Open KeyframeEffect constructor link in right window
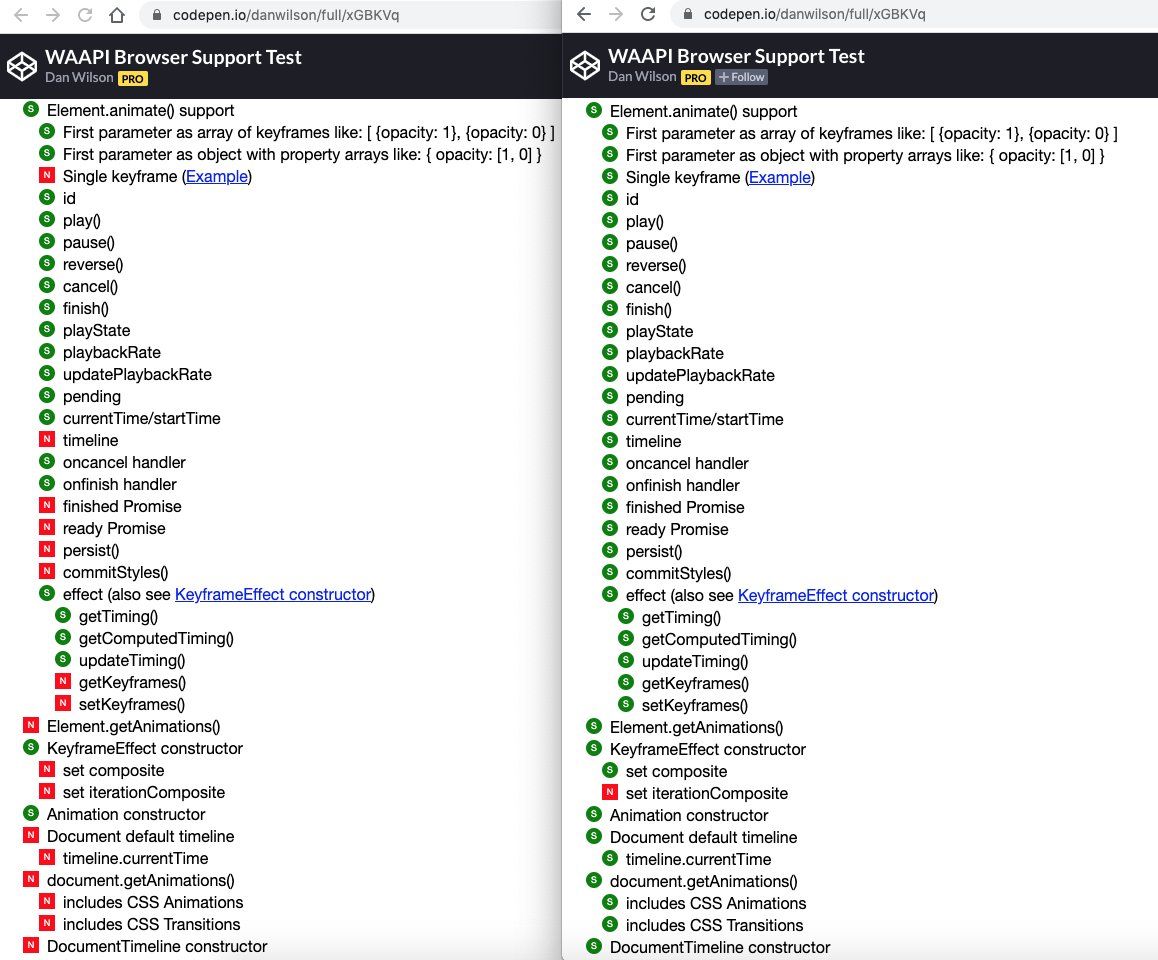Viewport: 1158px width, 960px height. click(835, 595)
